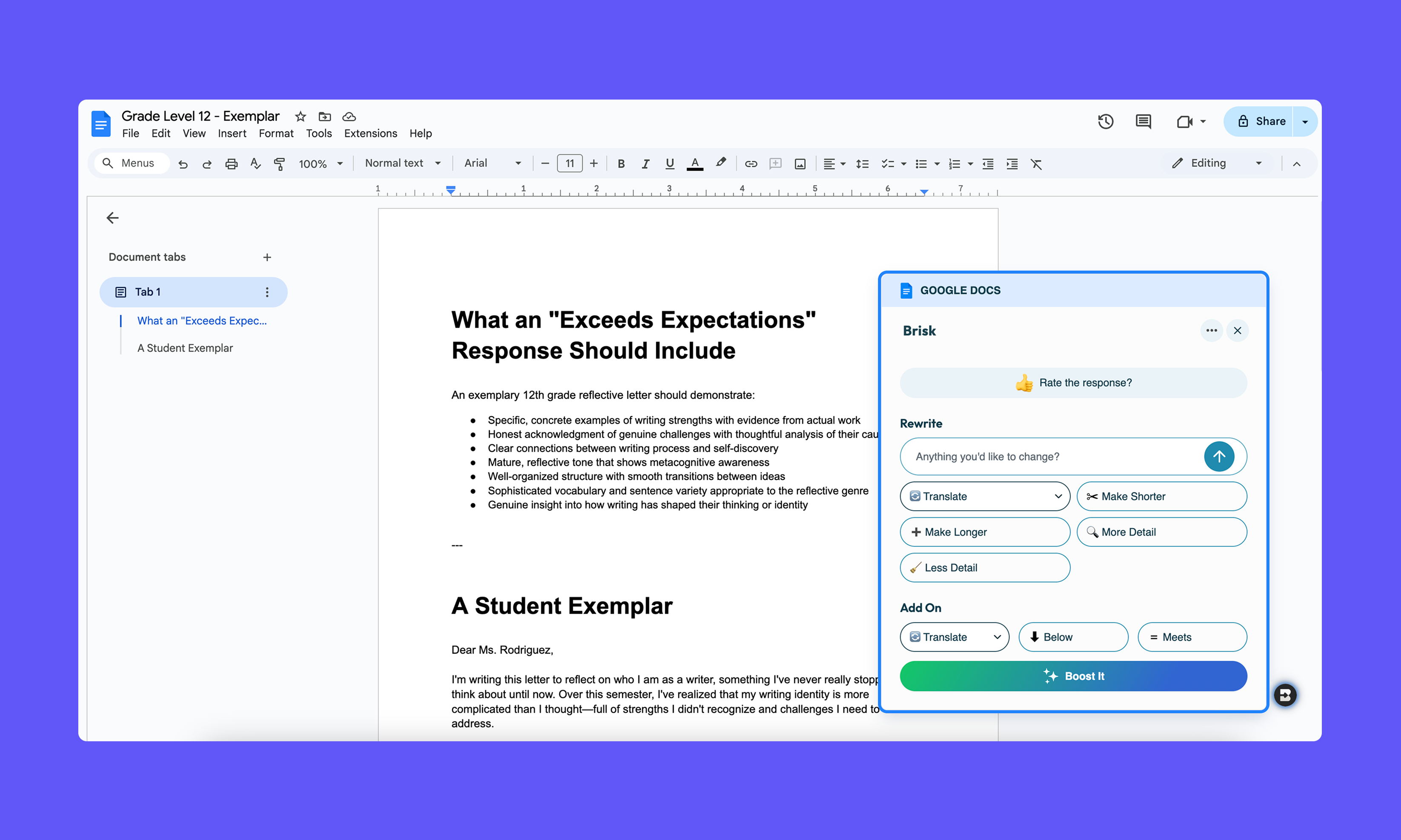
Task: Toggle bold formatting
Action: [x=621, y=163]
